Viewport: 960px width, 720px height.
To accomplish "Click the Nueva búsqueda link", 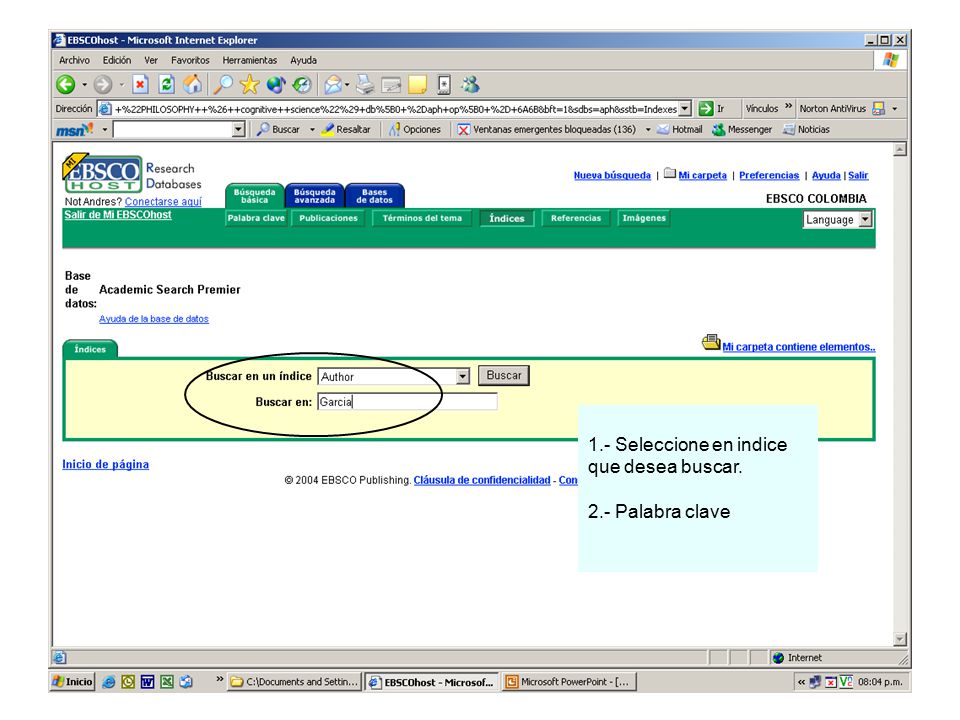I will [x=612, y=175].
